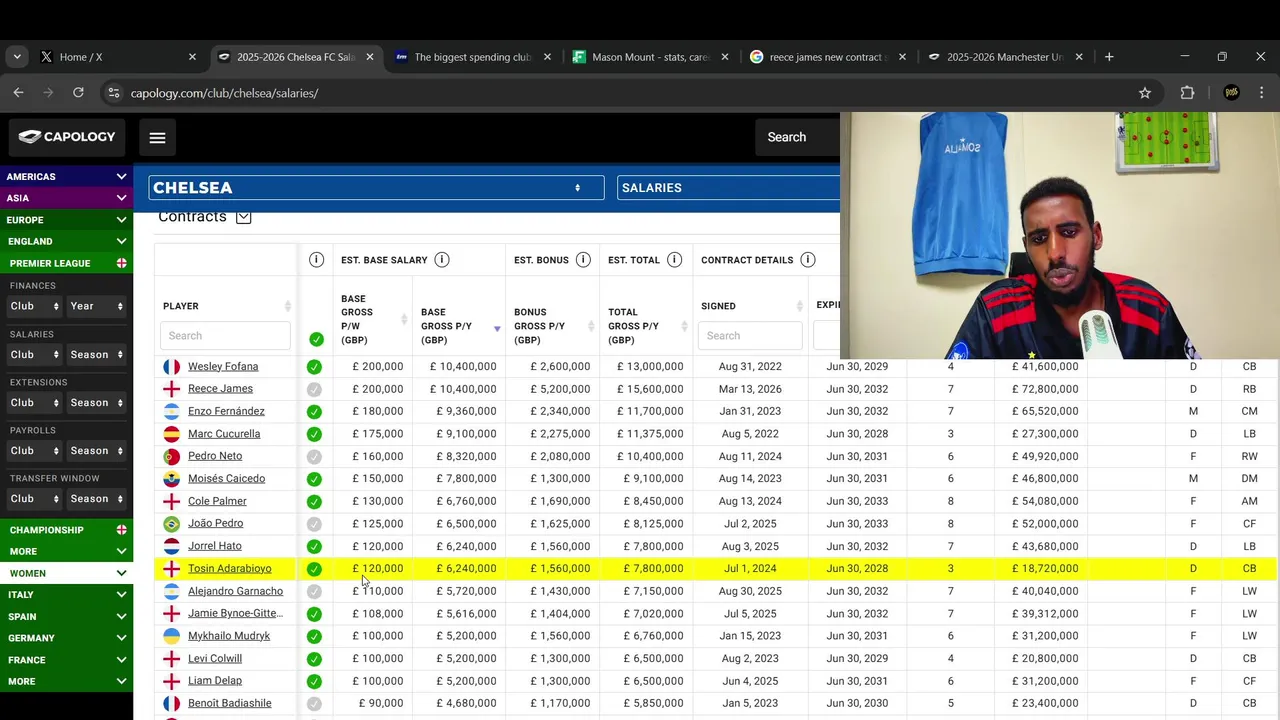Open Finances Year dropdown
Image resolution: width=1280 pixels, height=720 pixels.
(96, 306)
